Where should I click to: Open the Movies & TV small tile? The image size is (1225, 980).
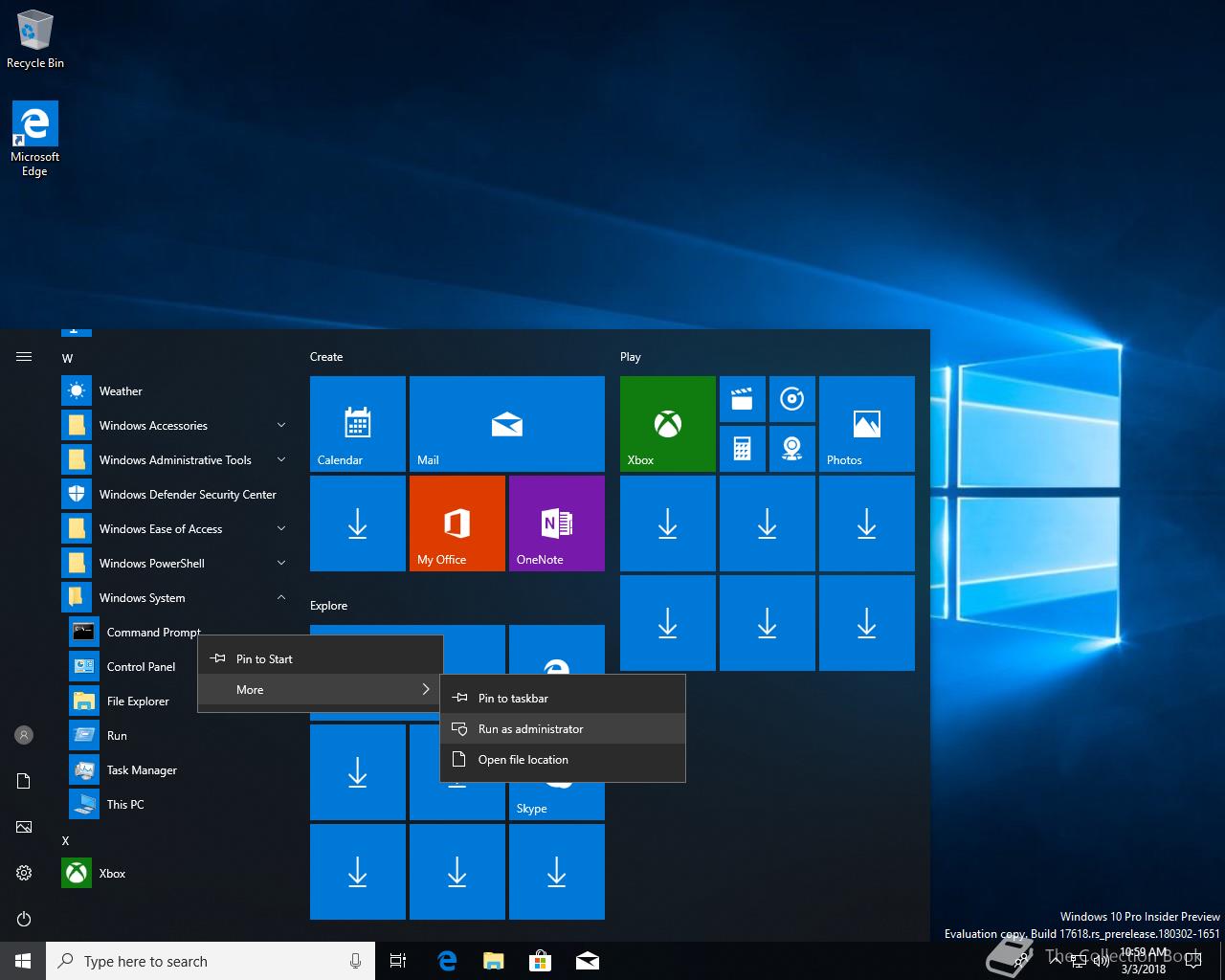pos(743,399)
